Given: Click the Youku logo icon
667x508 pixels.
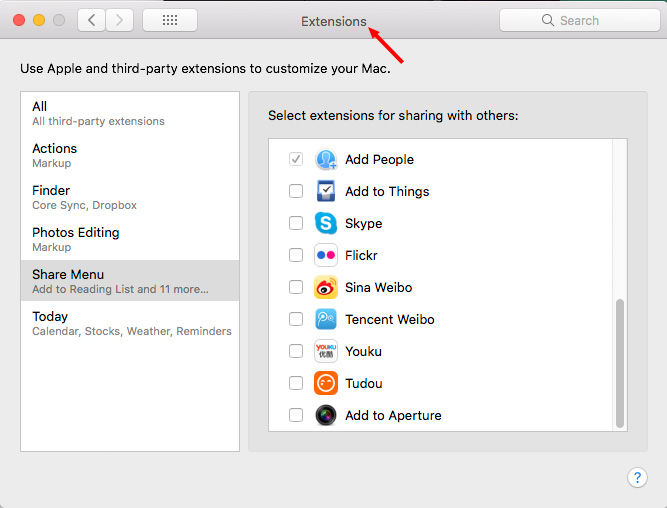Looking at the screenshot, I should [x=326, y=351].
